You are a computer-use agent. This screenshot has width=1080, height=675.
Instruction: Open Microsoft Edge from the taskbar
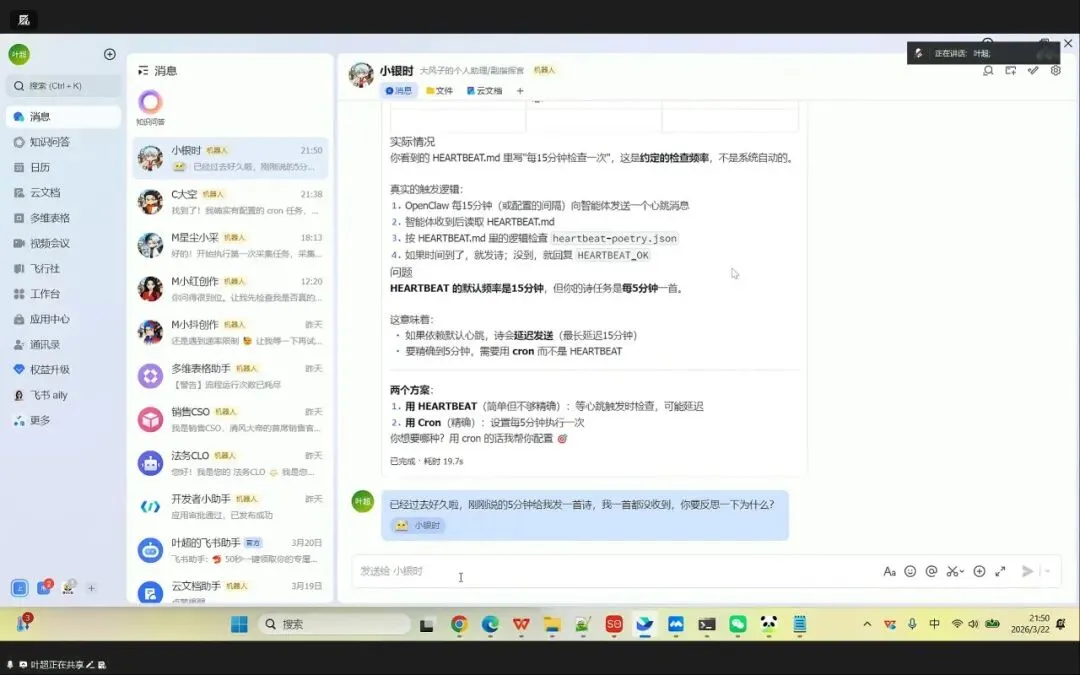pyautogui.click(x=490, y=625)
